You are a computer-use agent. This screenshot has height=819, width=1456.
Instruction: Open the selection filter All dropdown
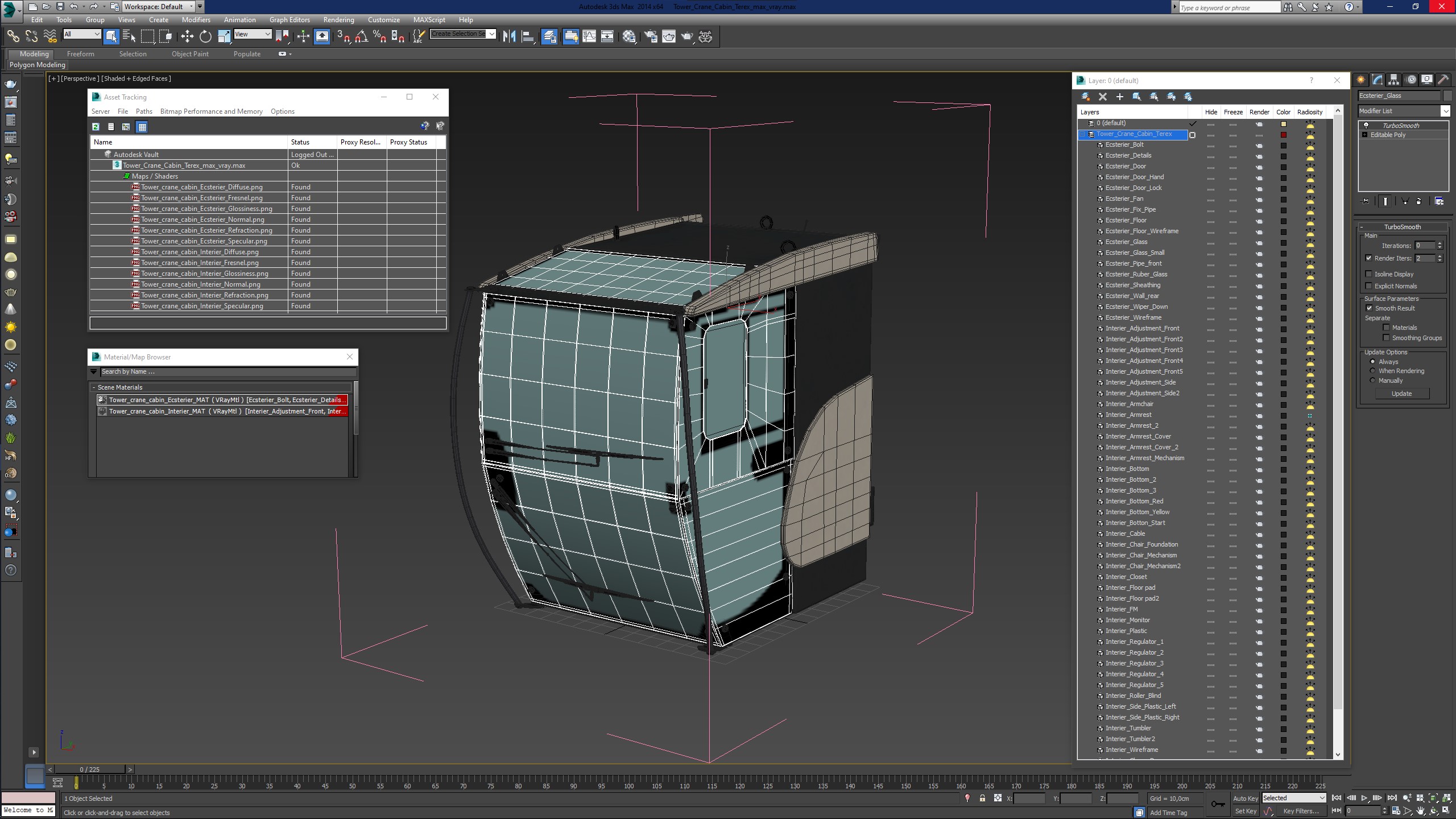82,34
